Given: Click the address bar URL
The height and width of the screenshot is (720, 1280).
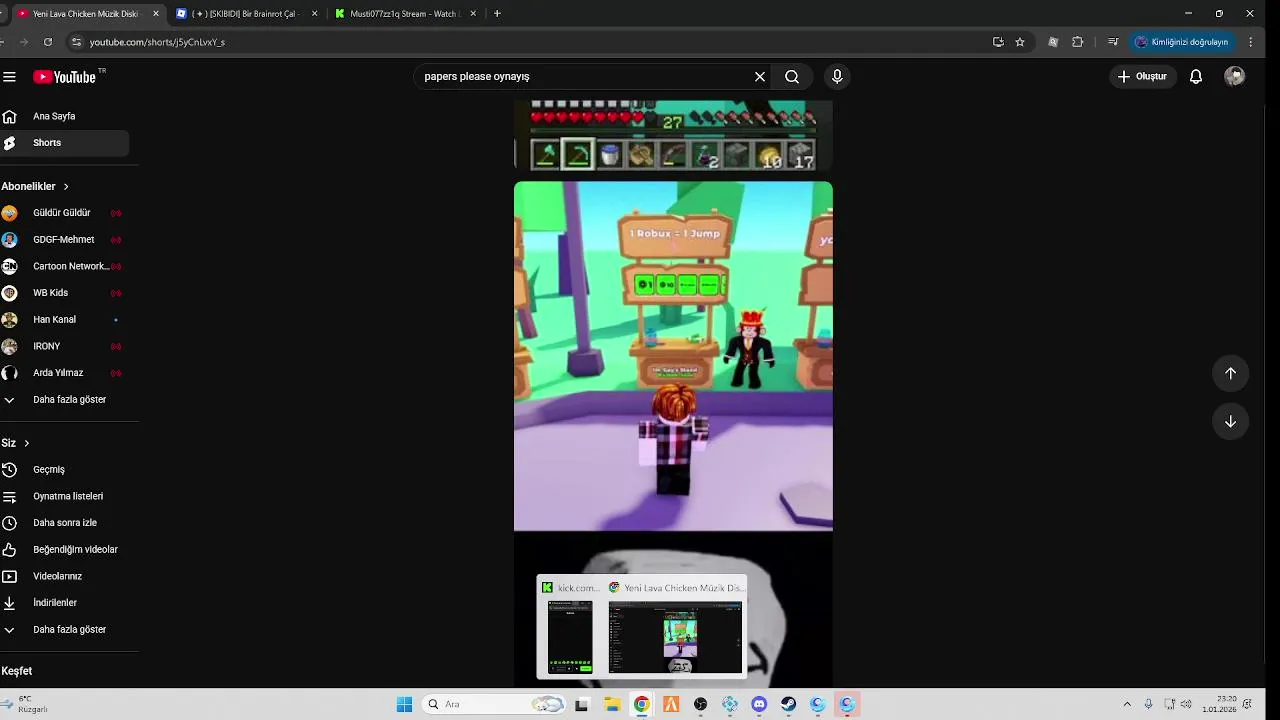Looking at the screenshot, I should click(x=157, y=42).
